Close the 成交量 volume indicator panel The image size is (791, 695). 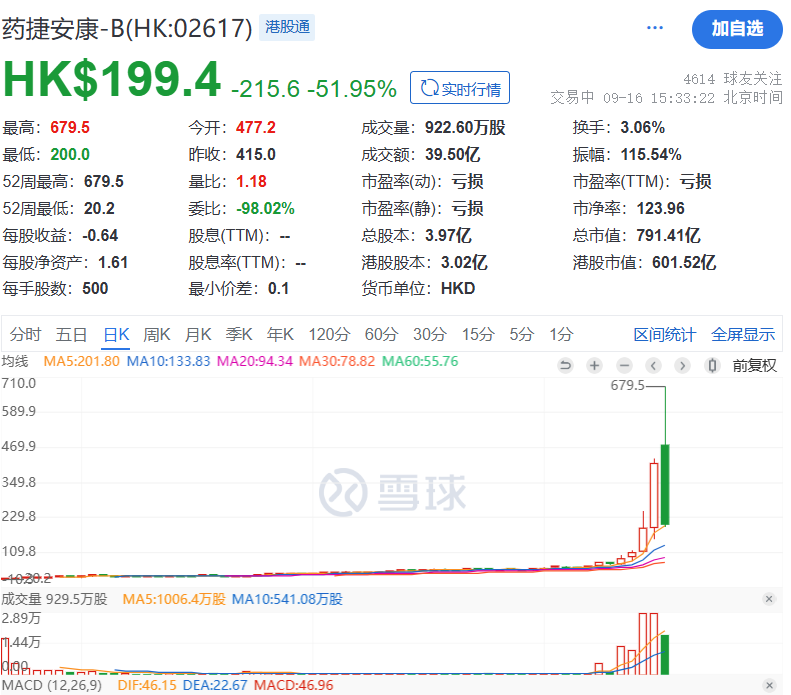(769, 599)
